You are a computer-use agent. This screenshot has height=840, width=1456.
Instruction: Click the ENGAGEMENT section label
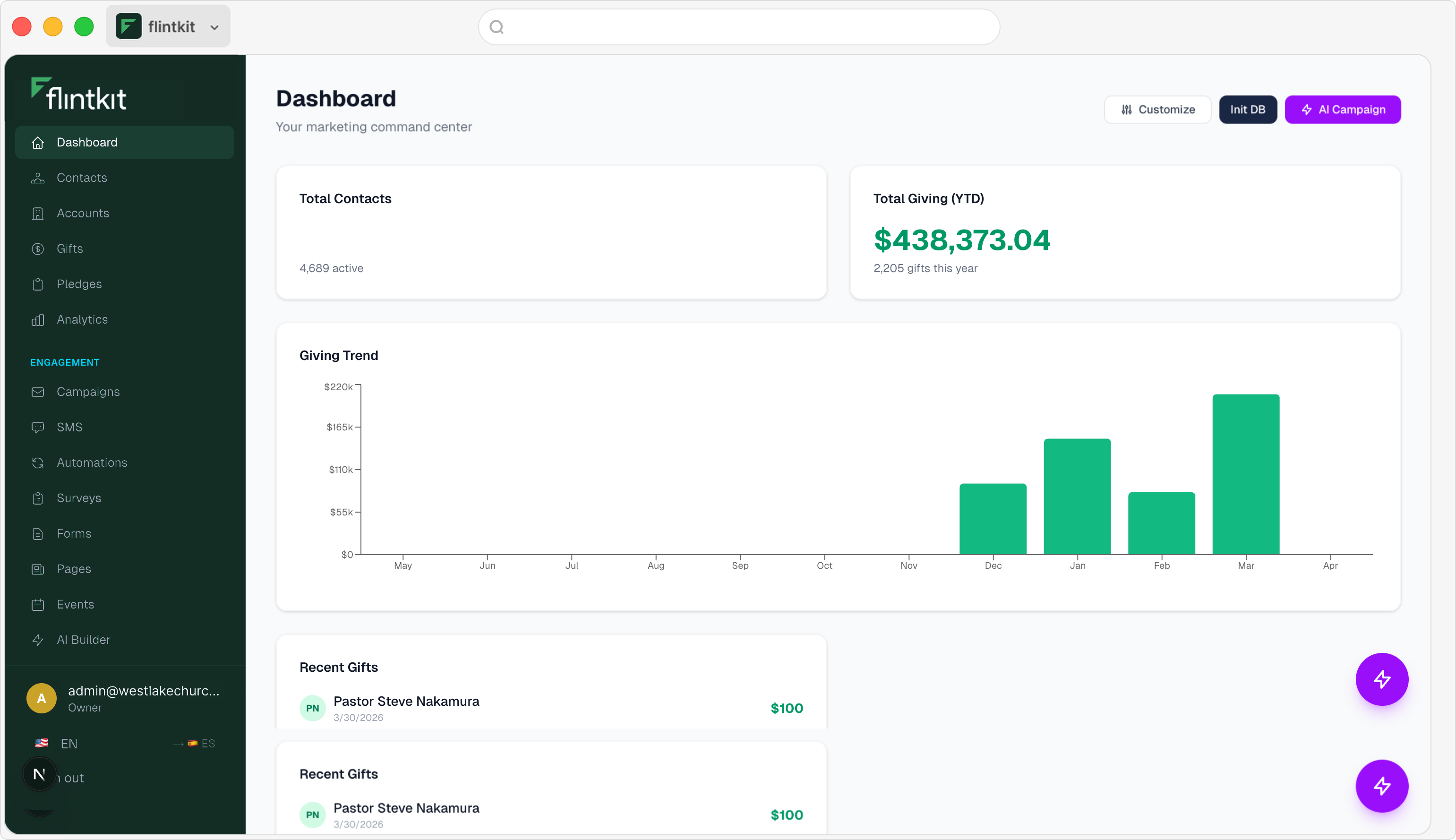coord(65,362)
